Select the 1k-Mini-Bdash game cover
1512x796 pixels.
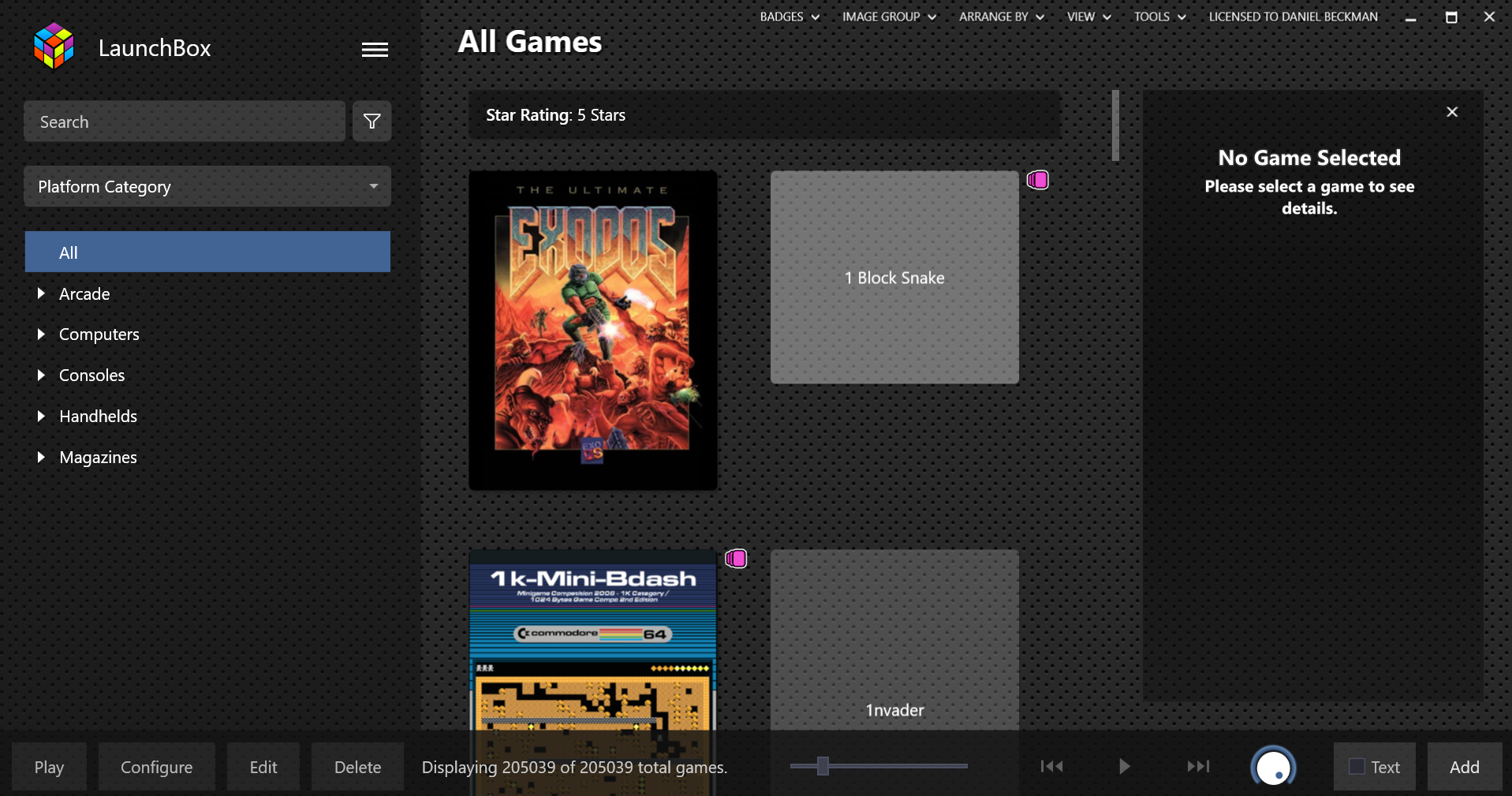point(593,641)
